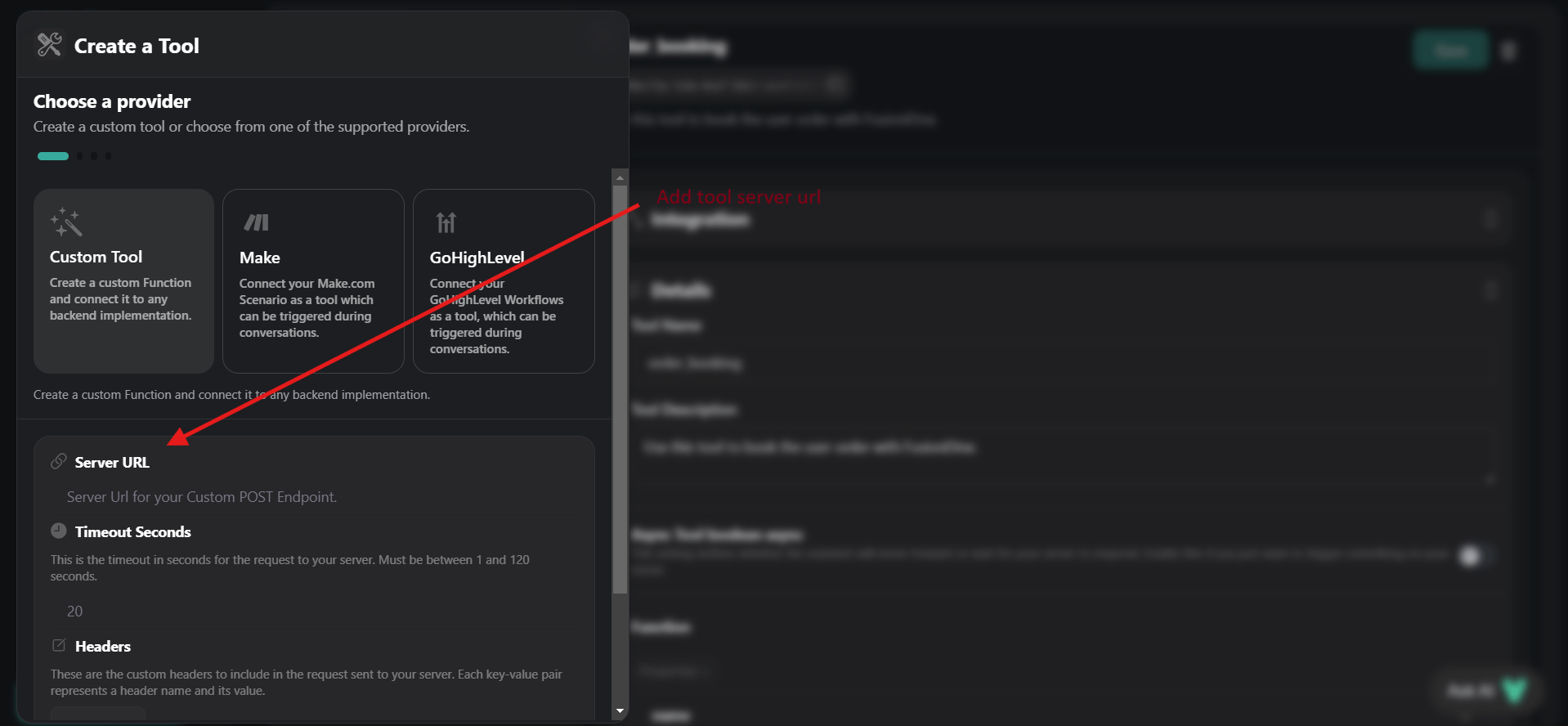The width and height of the screenshot is (1568, 726).
Task: Click the Make logo icon
Action: pos(256,222)
